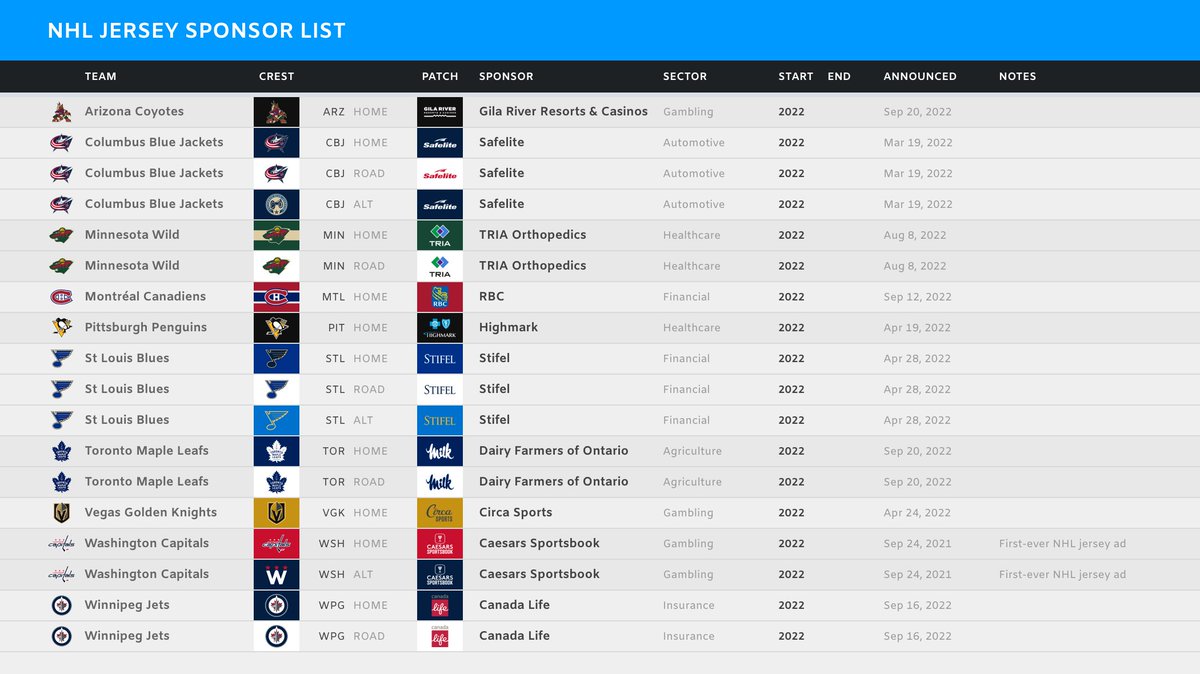Click the ARZ team abbreviation
This screenshot has height=674, width=1200.
[x=334, y=112]
